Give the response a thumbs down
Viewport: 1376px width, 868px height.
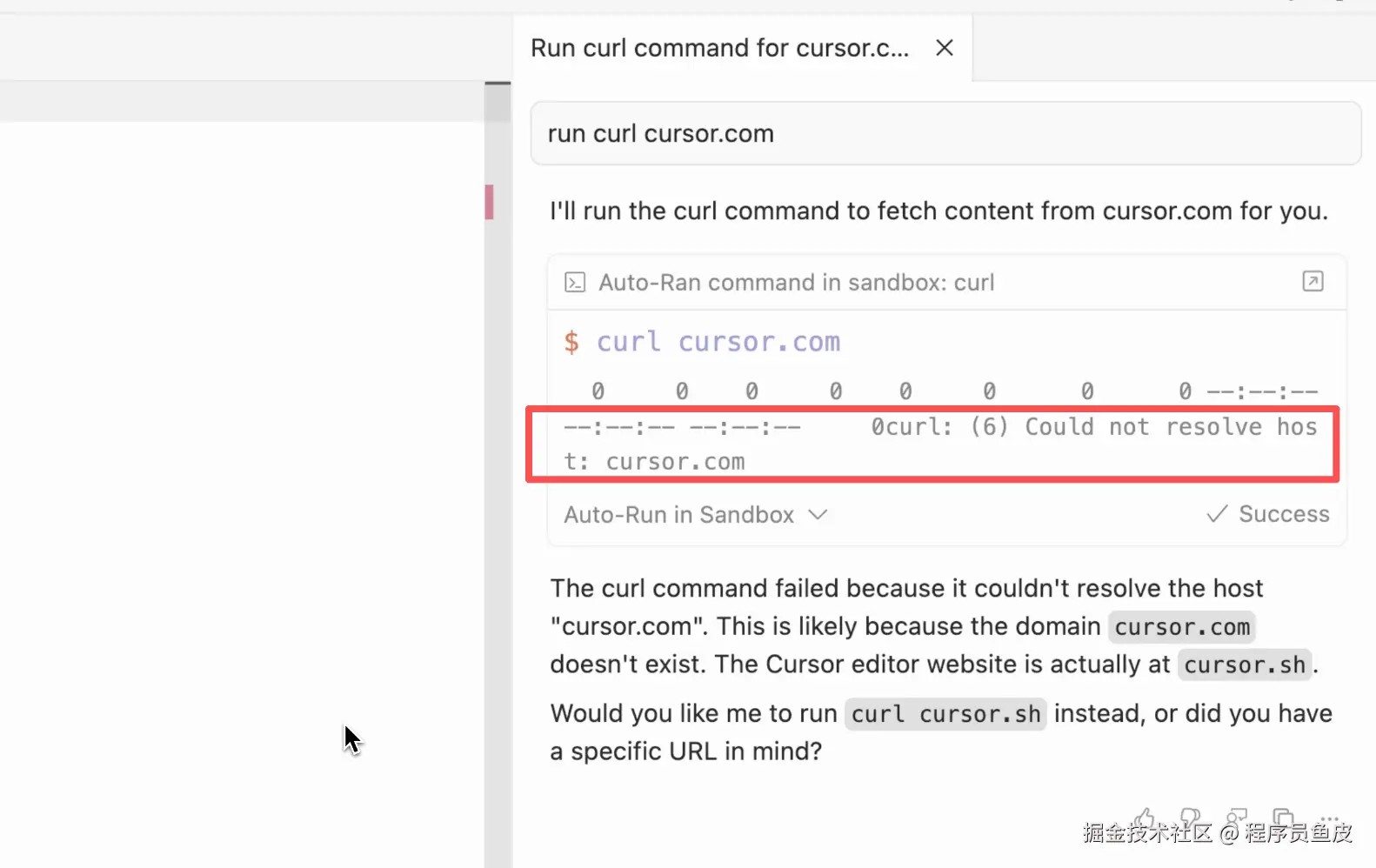(1191, 818)
